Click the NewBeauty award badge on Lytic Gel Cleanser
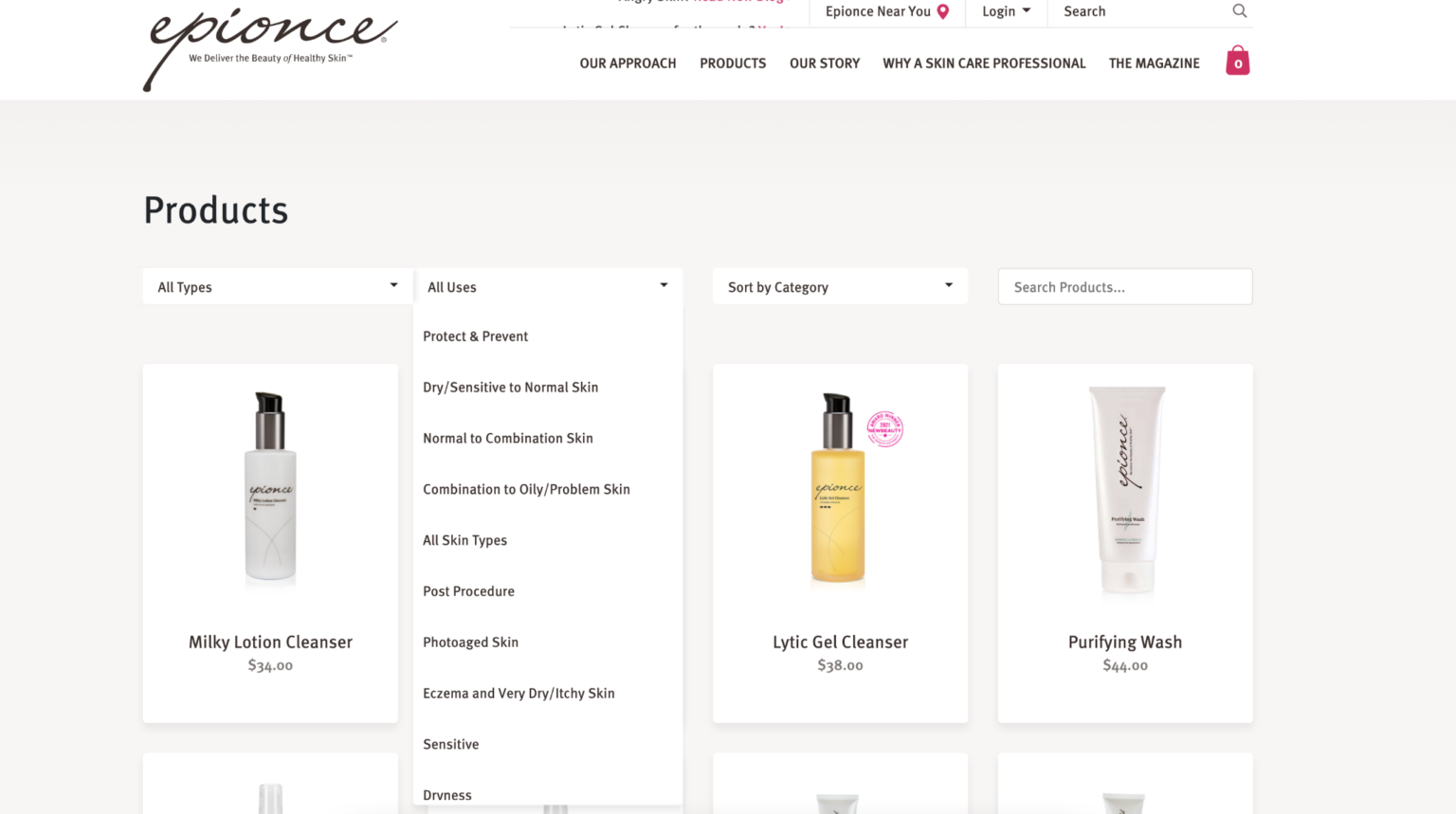The width and height of the screenshot is (1456, 814). tap(884, 429)
